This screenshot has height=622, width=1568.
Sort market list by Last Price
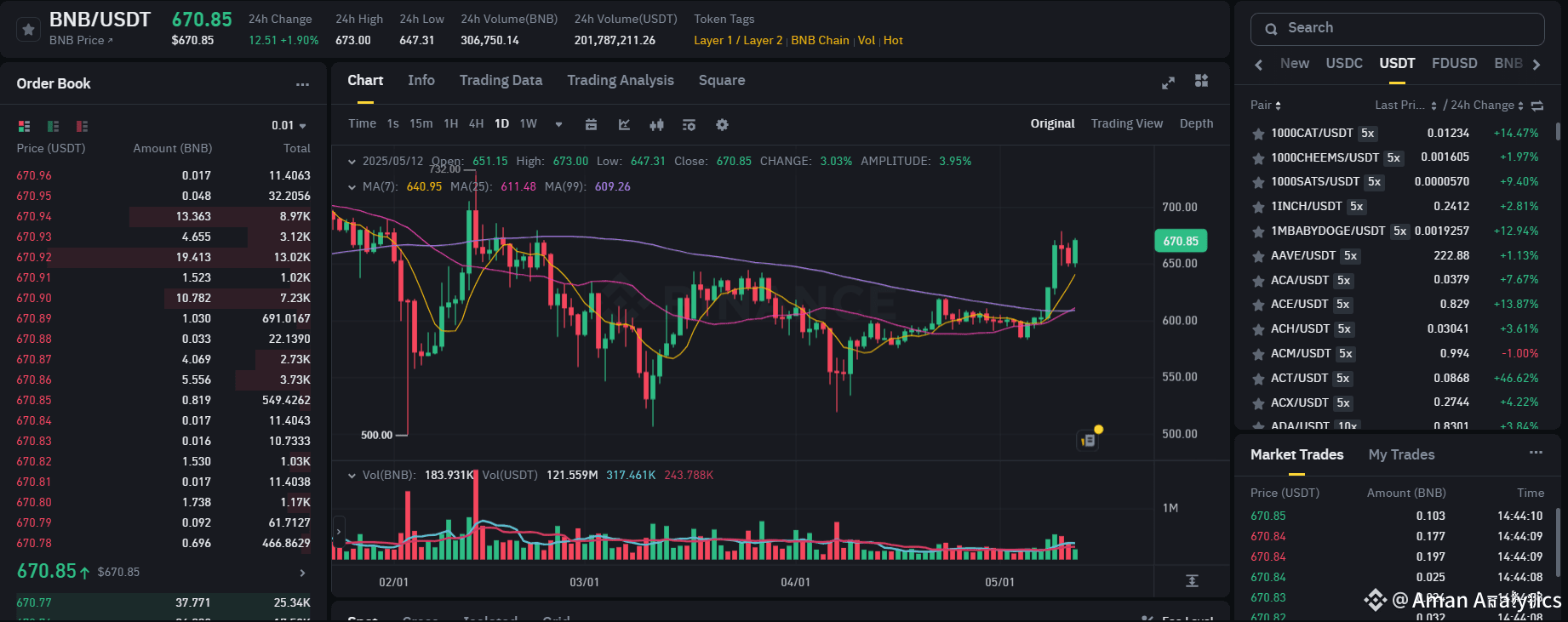(1405, 105)
